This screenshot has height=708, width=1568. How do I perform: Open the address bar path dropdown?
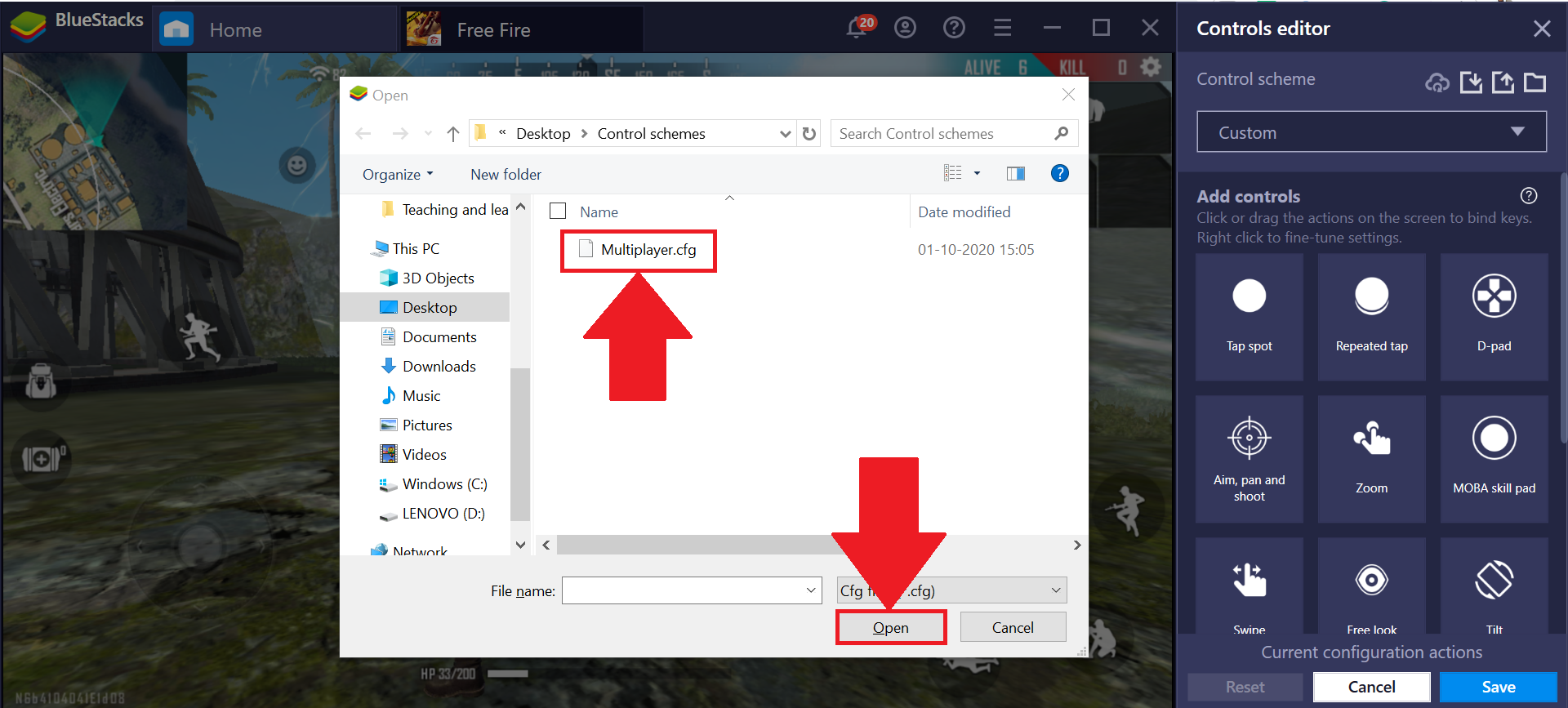[785, 133]
